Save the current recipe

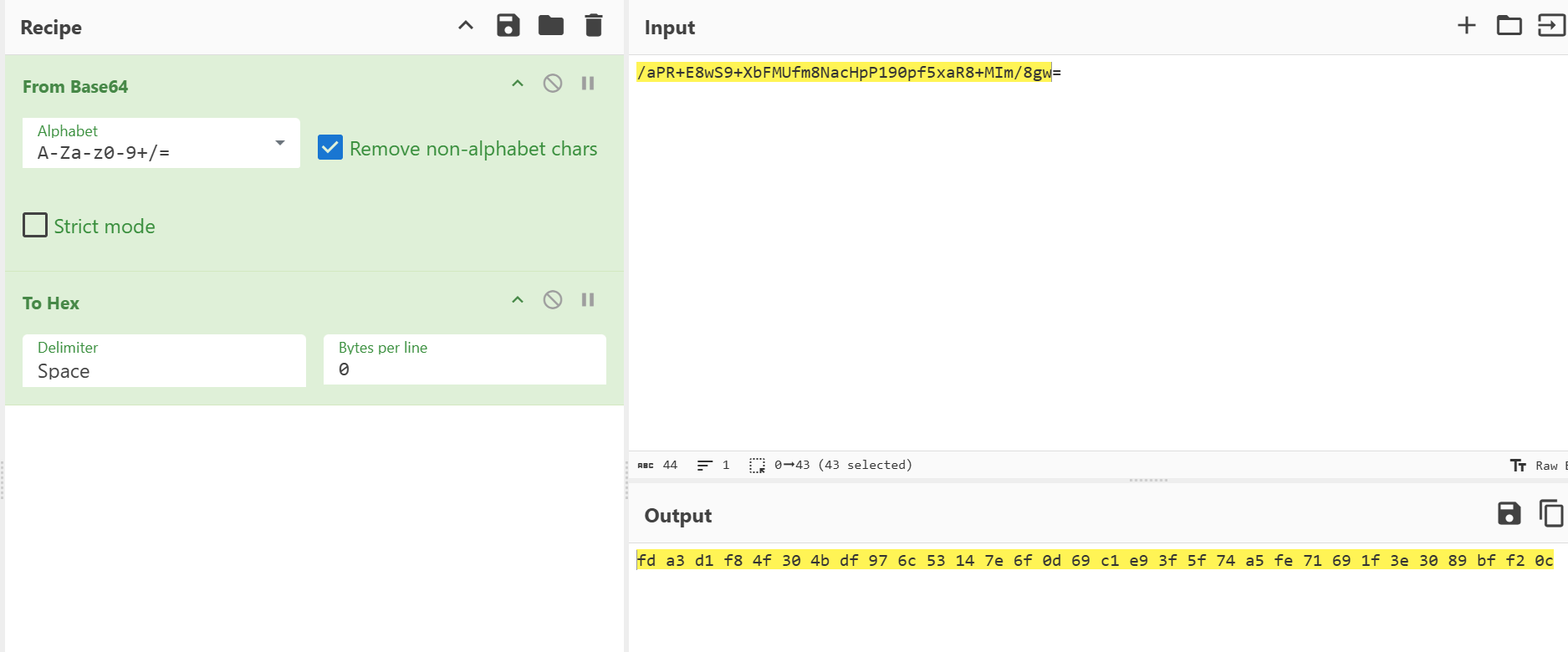[x=508, y=26]
